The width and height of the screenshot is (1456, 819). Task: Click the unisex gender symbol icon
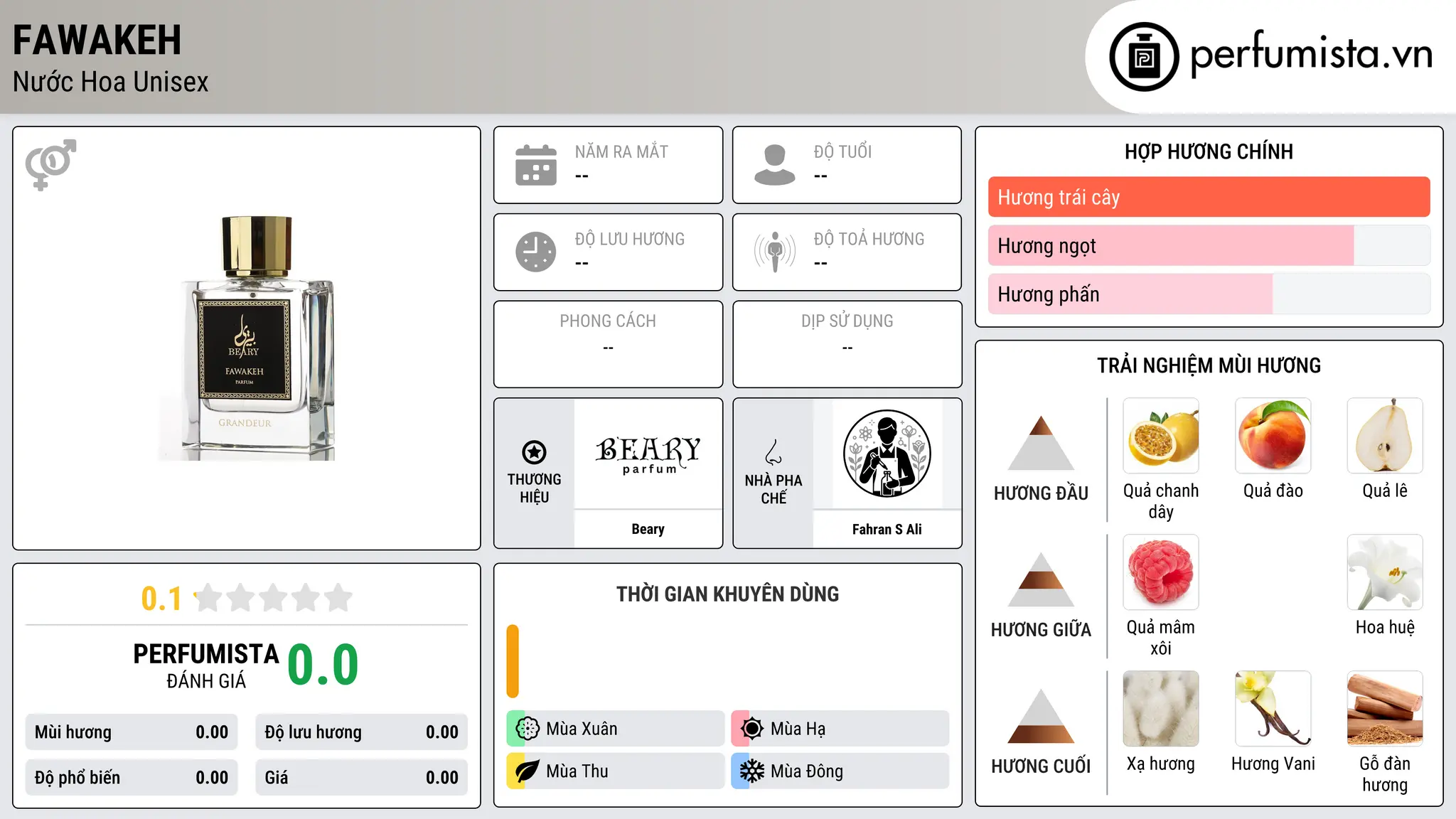point(50,164)
